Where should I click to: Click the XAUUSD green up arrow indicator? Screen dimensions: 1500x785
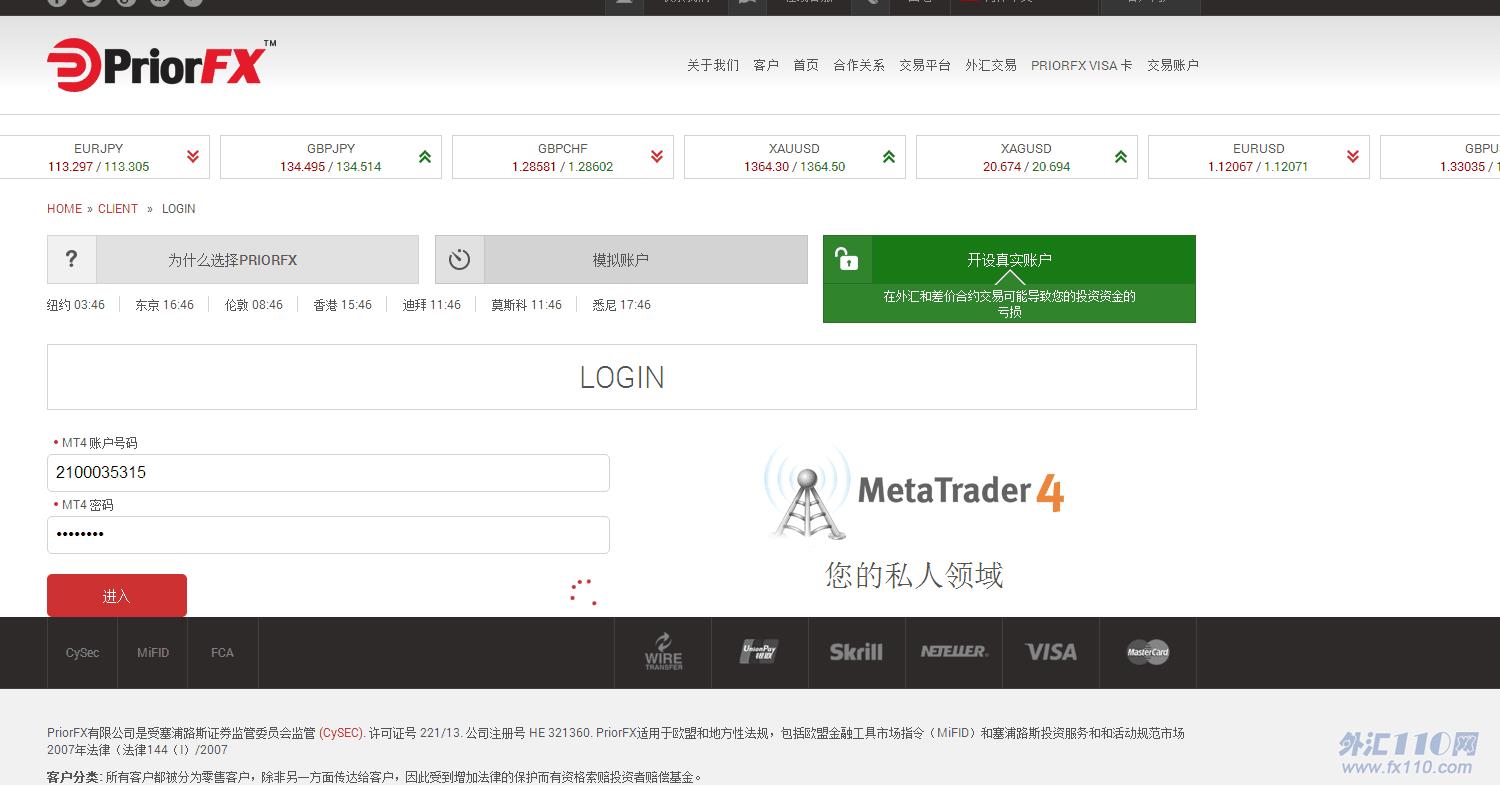tap(889, 157)
